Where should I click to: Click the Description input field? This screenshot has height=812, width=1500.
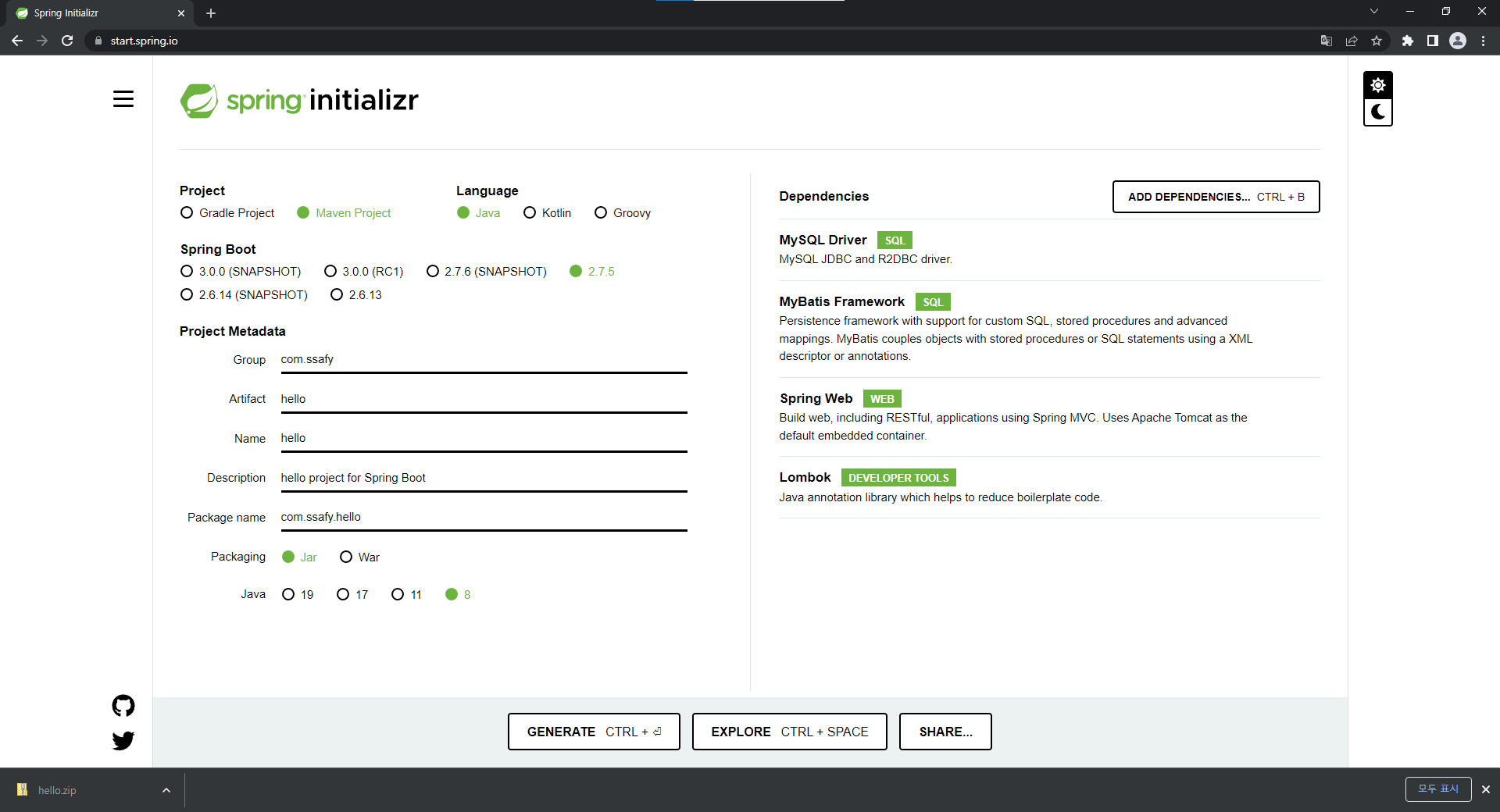[484, 479]
